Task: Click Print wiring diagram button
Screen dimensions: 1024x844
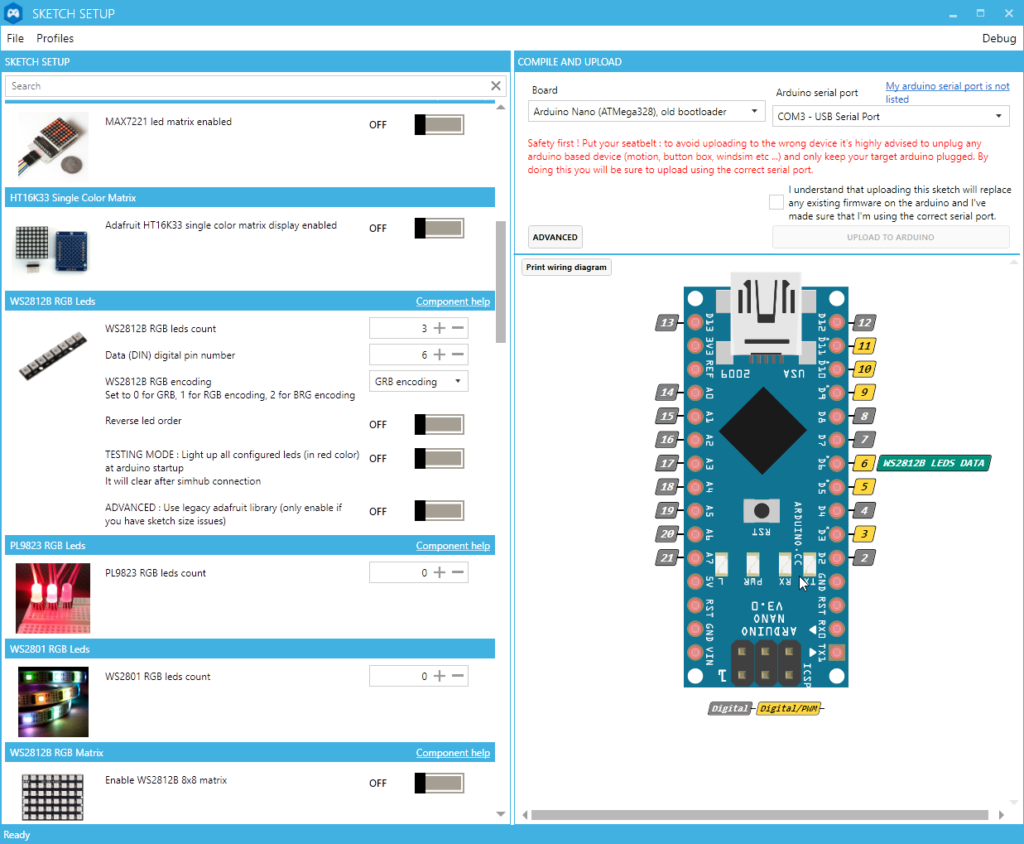Action: [566, 267]
